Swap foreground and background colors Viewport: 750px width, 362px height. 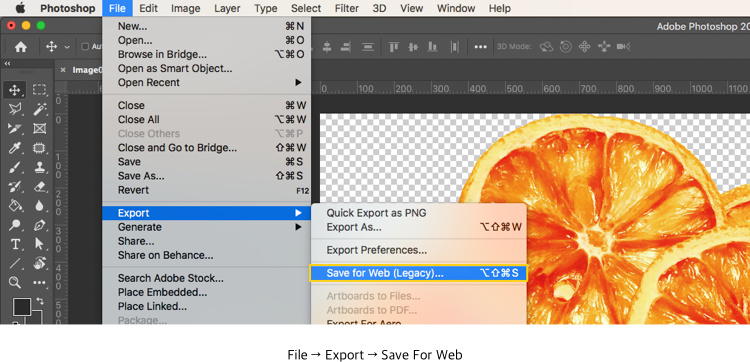[x=40, y=301]
